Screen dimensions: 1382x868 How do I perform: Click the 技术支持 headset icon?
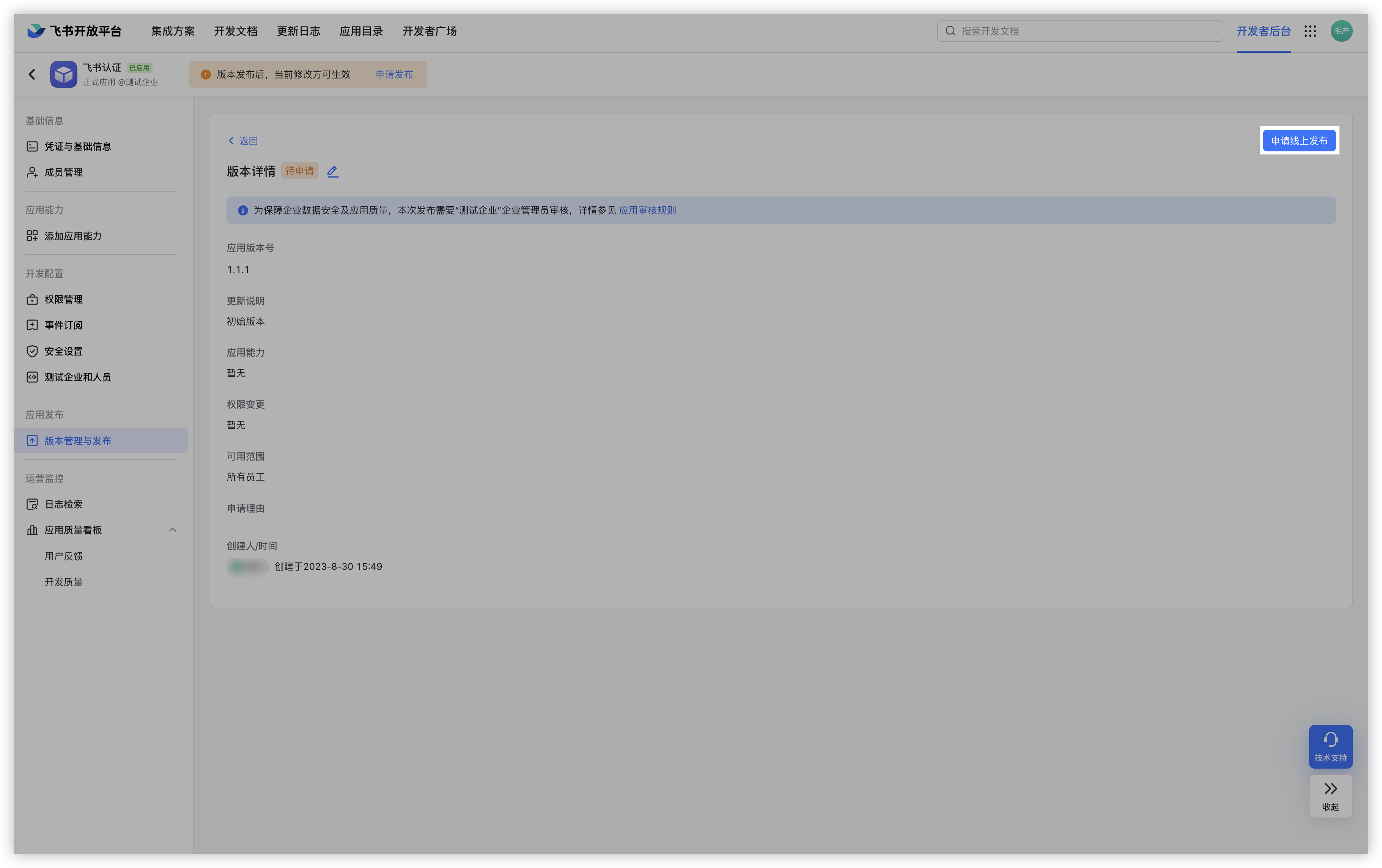(1330, 740)
